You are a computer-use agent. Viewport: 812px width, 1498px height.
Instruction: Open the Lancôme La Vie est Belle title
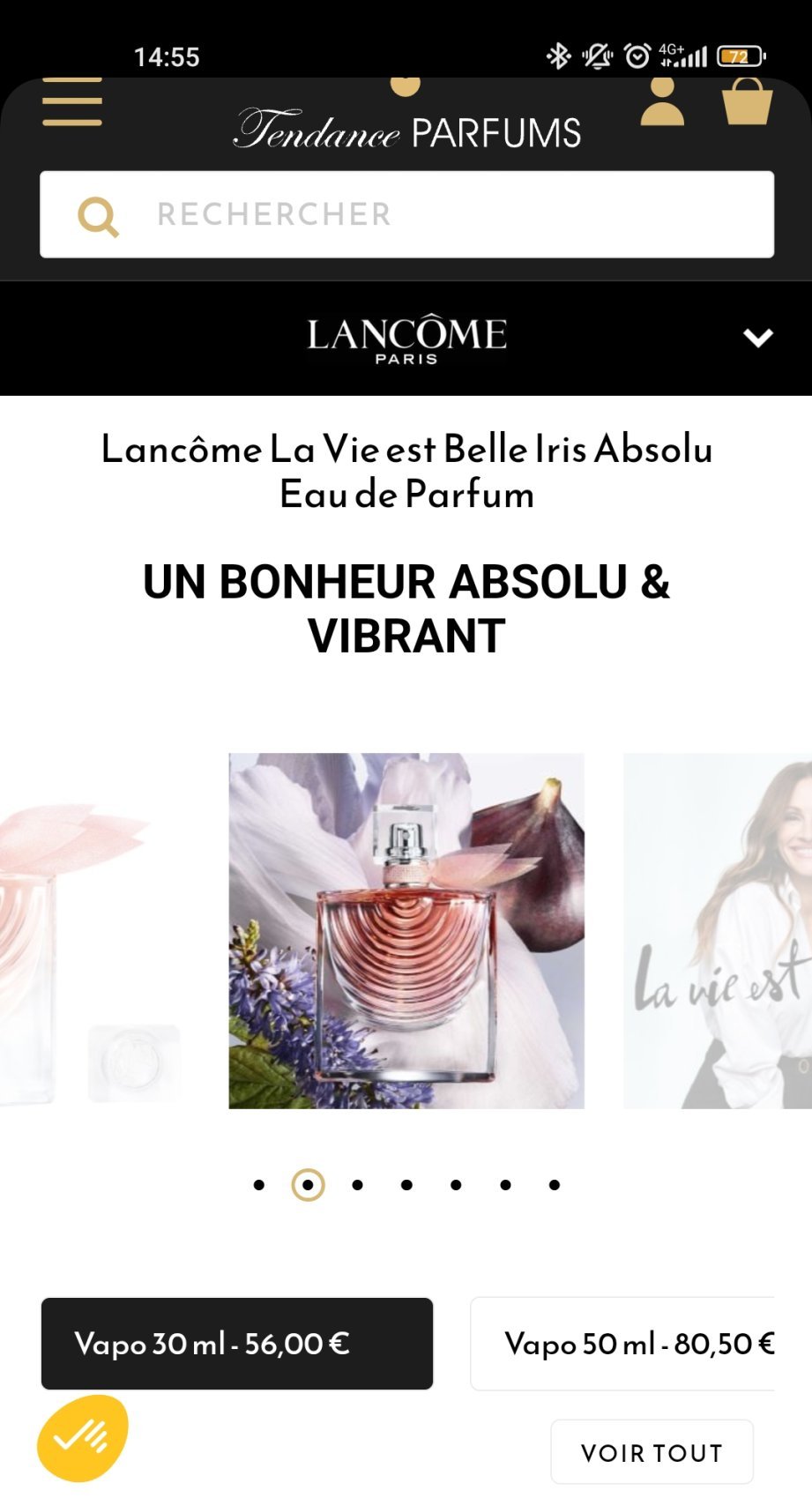(406, 471)
